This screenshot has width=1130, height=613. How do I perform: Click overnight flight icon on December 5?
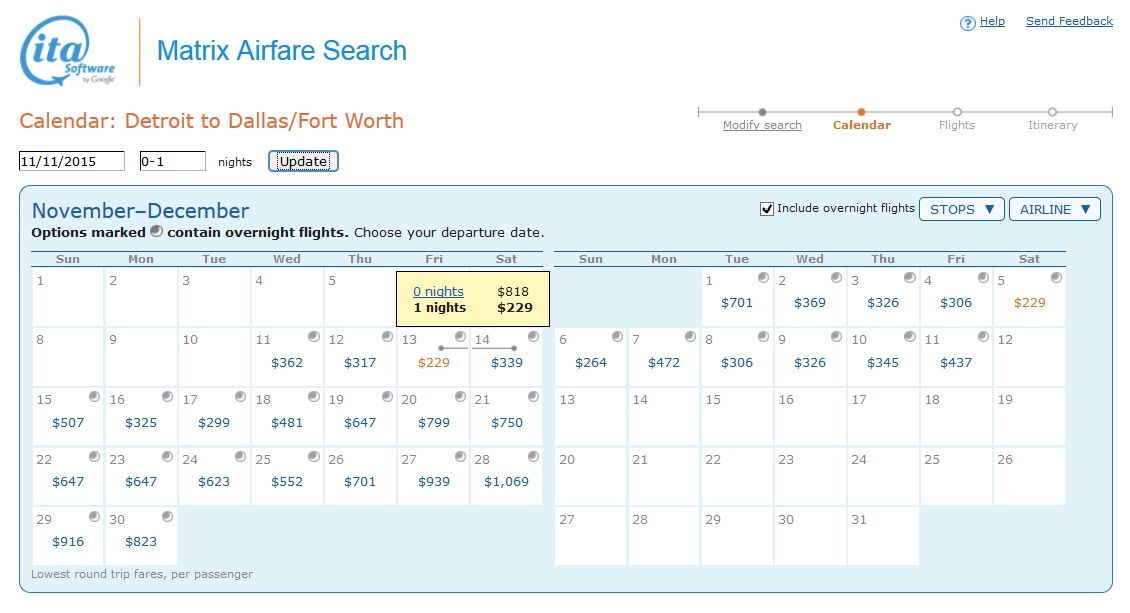pyautogui.click(x=1056, y=278)
